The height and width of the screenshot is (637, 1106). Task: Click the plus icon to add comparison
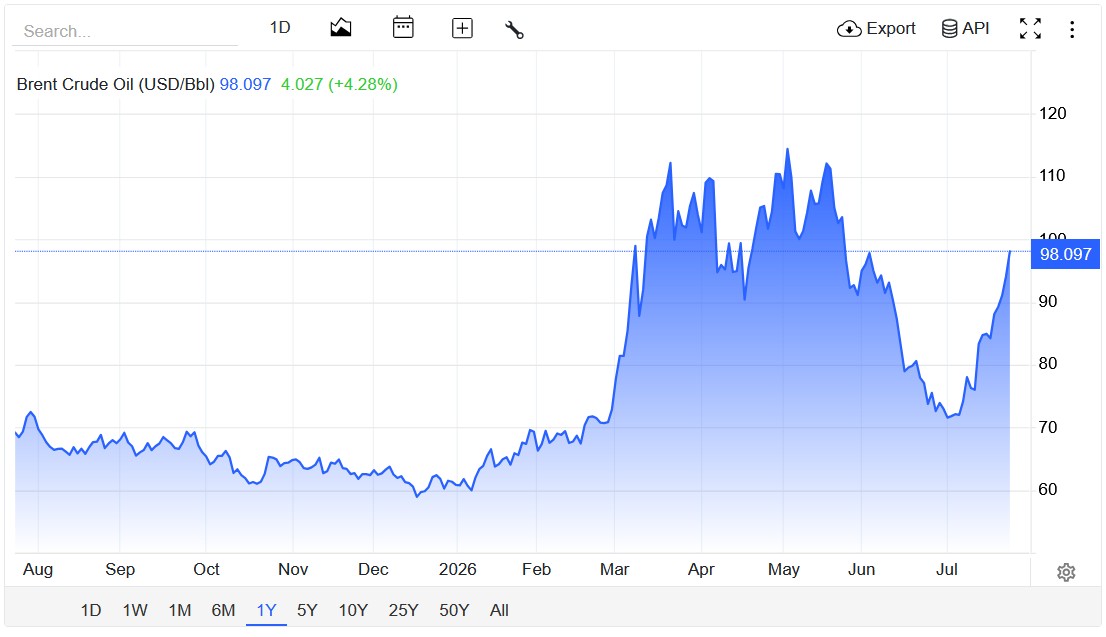462,28
